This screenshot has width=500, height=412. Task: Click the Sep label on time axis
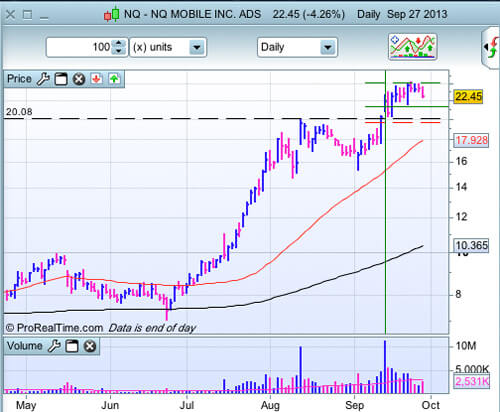354,405
